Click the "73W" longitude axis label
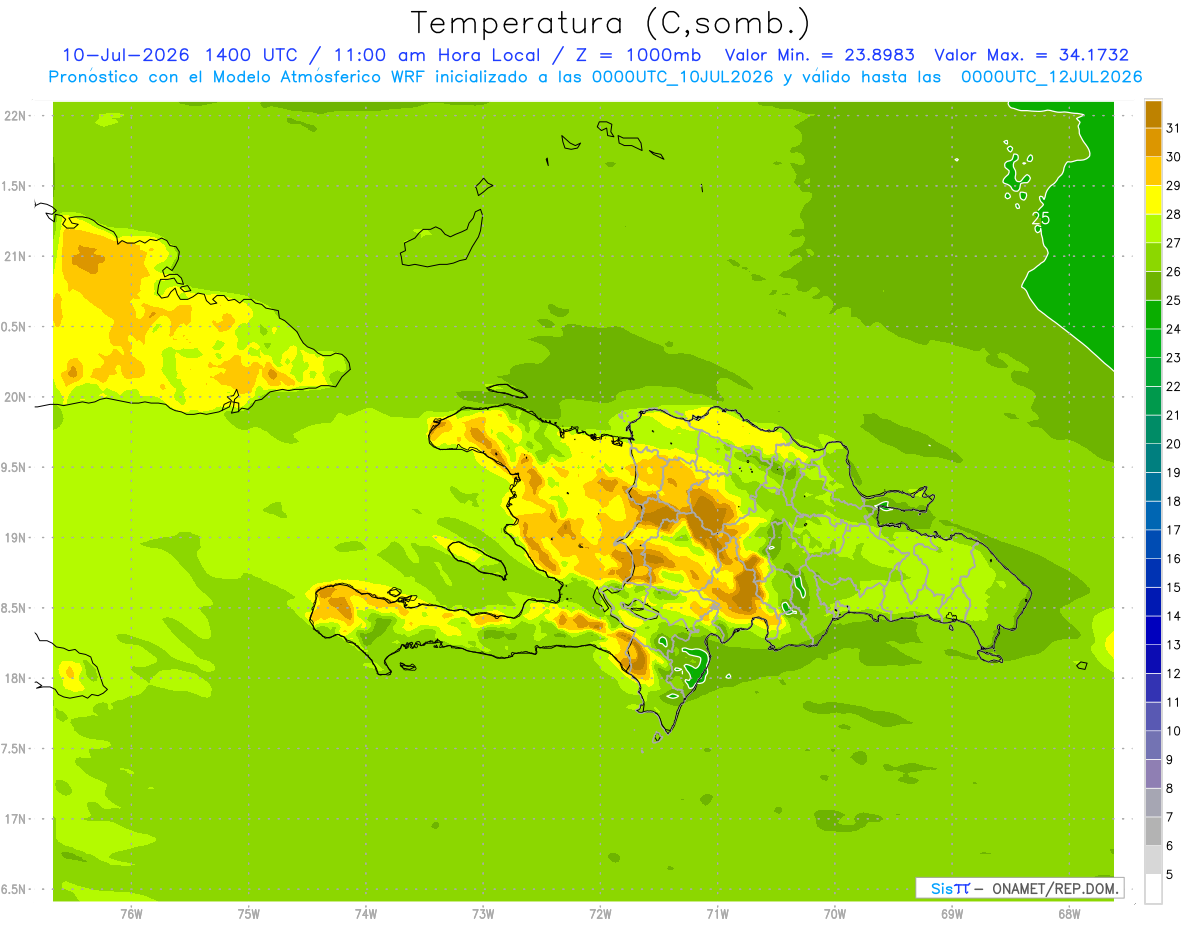 coord(483,914)
